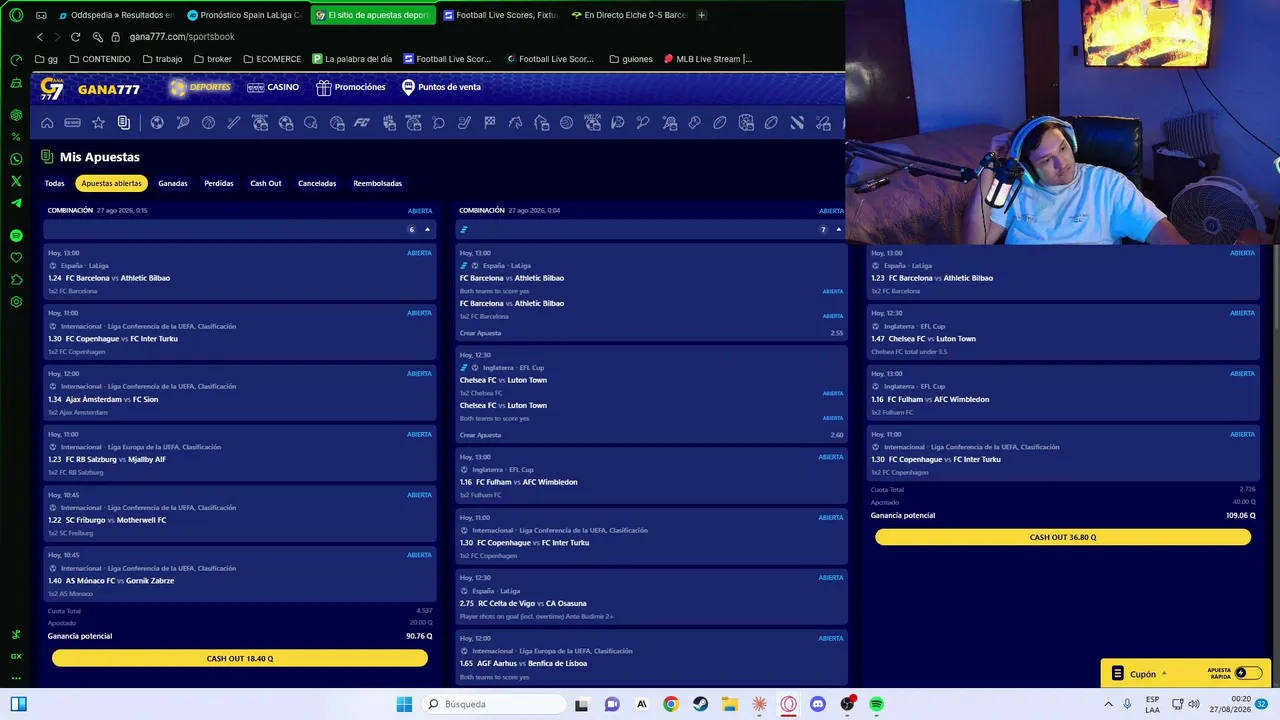Viewport: 1280px width, 720px height.
Task: Open File Explorer from the taskbar
Action: click(730, 704)
